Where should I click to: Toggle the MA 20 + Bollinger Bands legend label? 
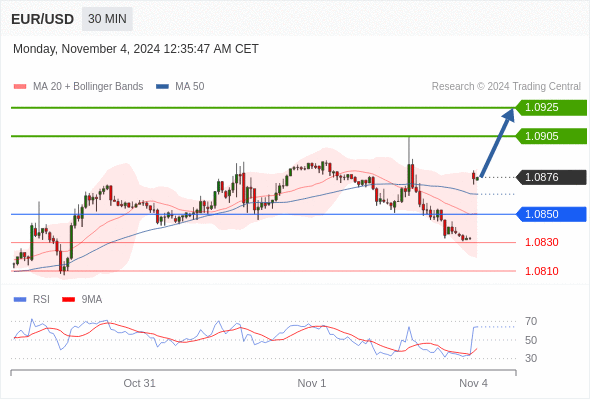pyautogui.click(x=88, y=87)
